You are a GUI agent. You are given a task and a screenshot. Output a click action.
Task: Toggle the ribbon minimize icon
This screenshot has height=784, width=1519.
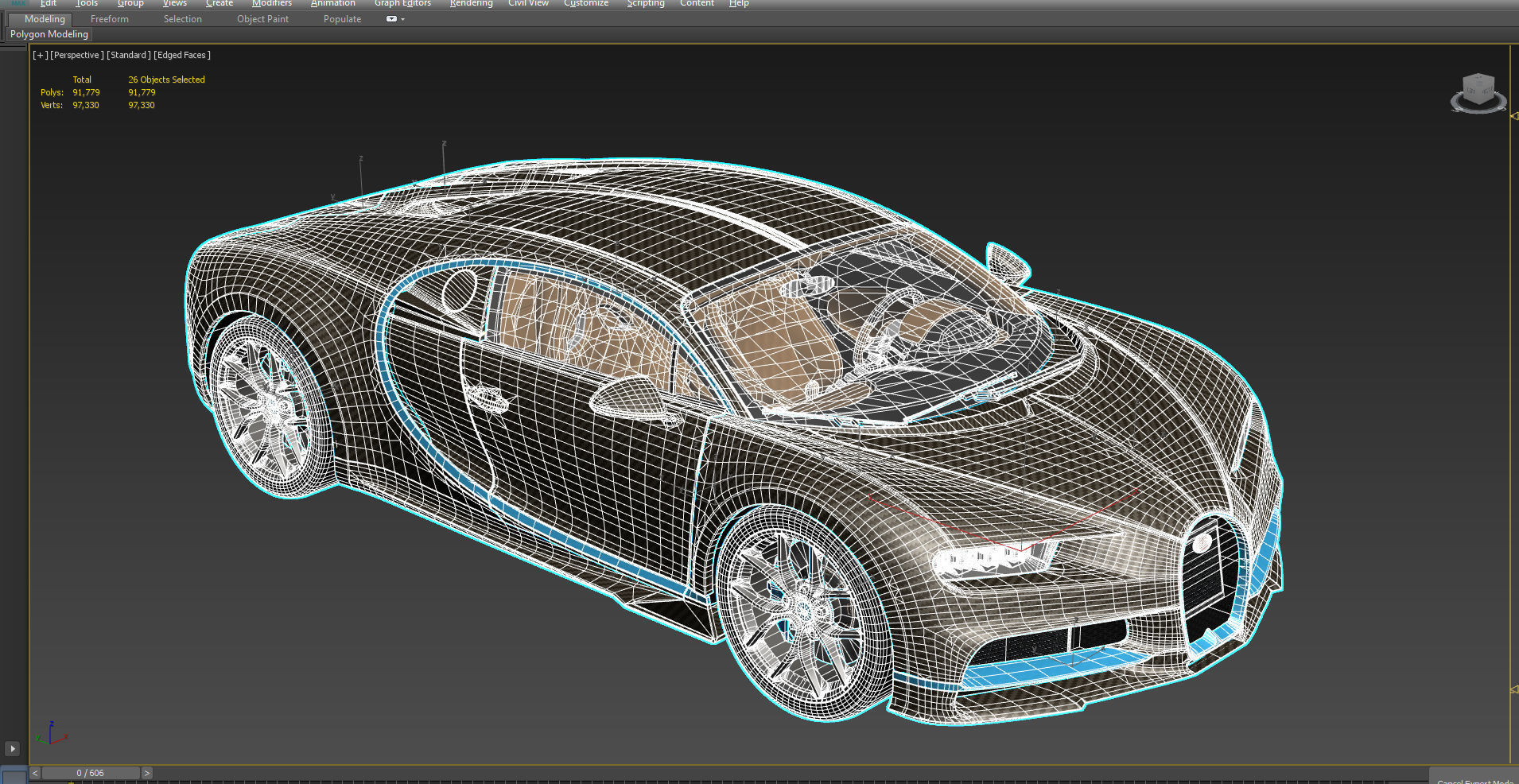click(391, 19)
